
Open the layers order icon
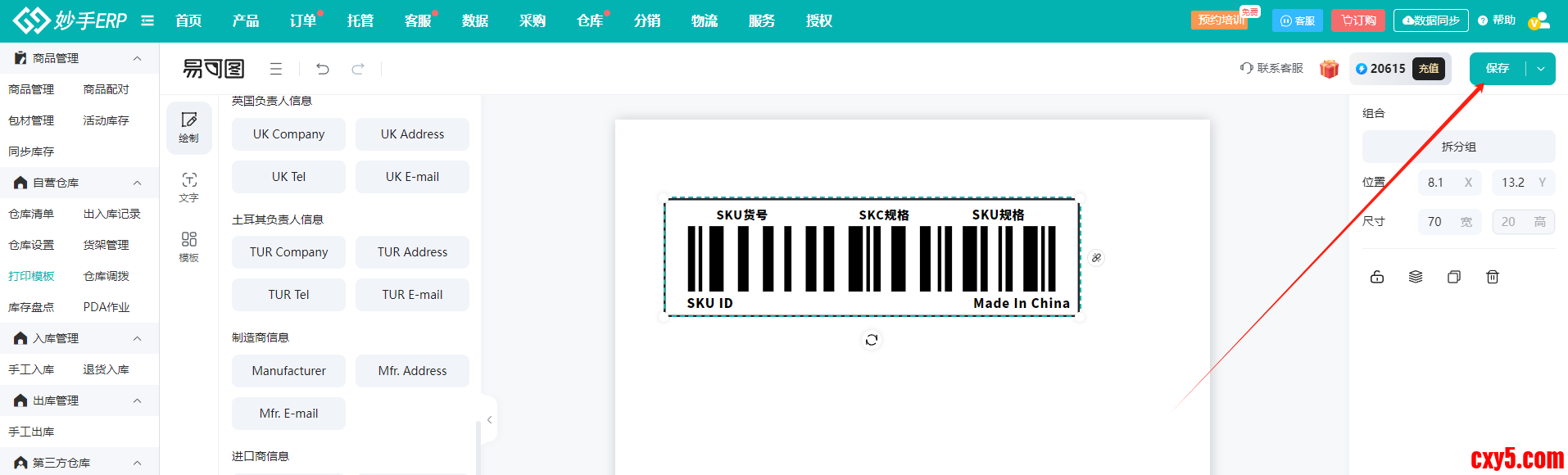click(1416, 277)
